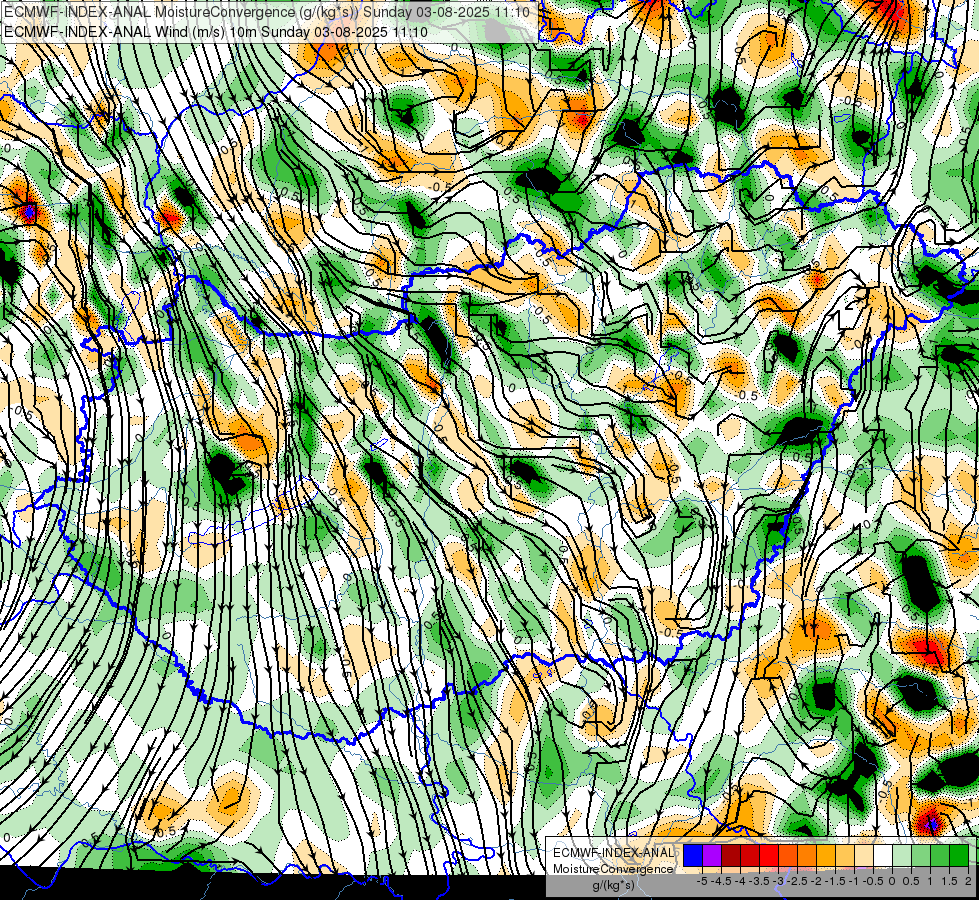This screenshot has width=979, height=900.
Task: Select the orange swatch between -2.5 and -2
Action: [807, 856]
